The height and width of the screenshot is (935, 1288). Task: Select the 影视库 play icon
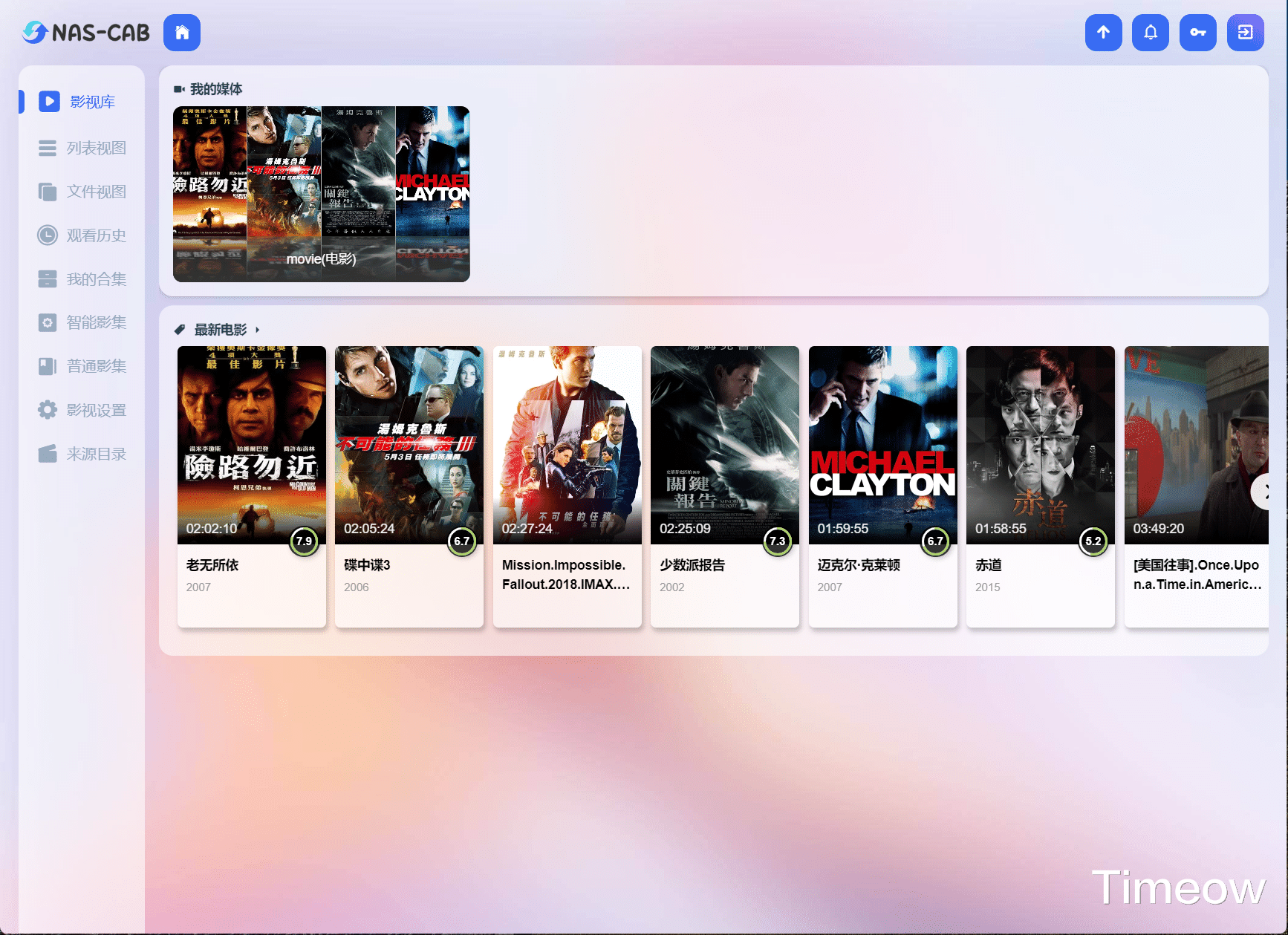(x=49, y=102)
